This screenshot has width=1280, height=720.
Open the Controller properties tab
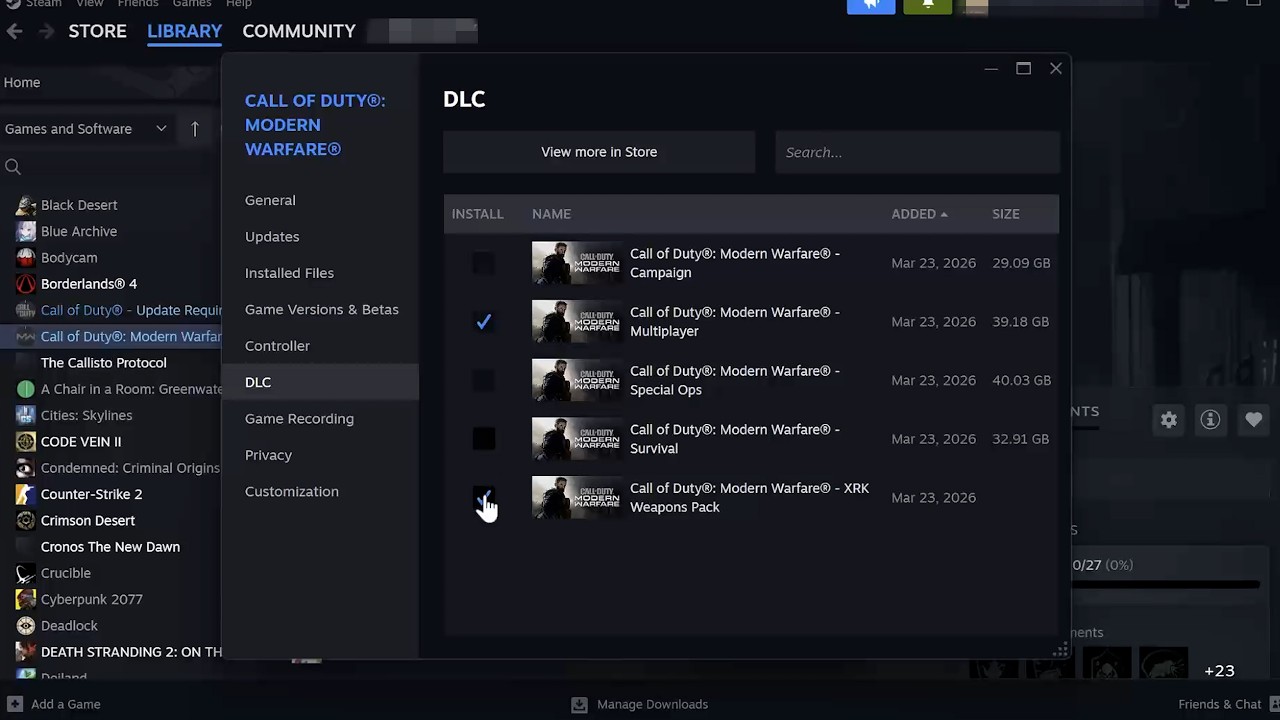320,346
